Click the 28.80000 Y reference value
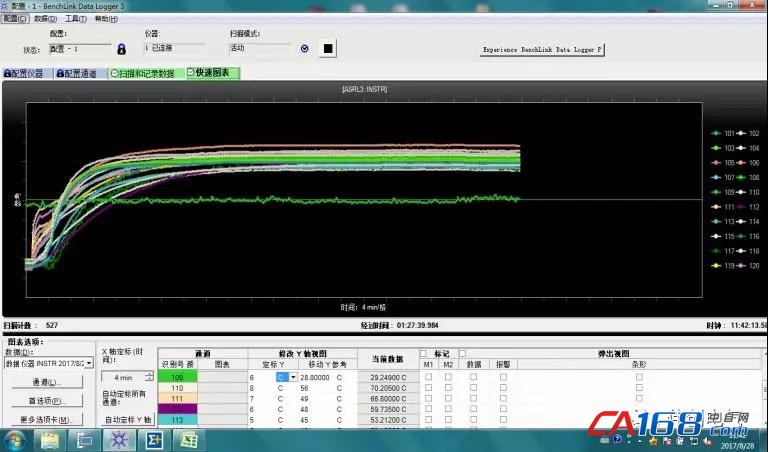The width and height of the screenshot is (768, 452). [314, 378]
